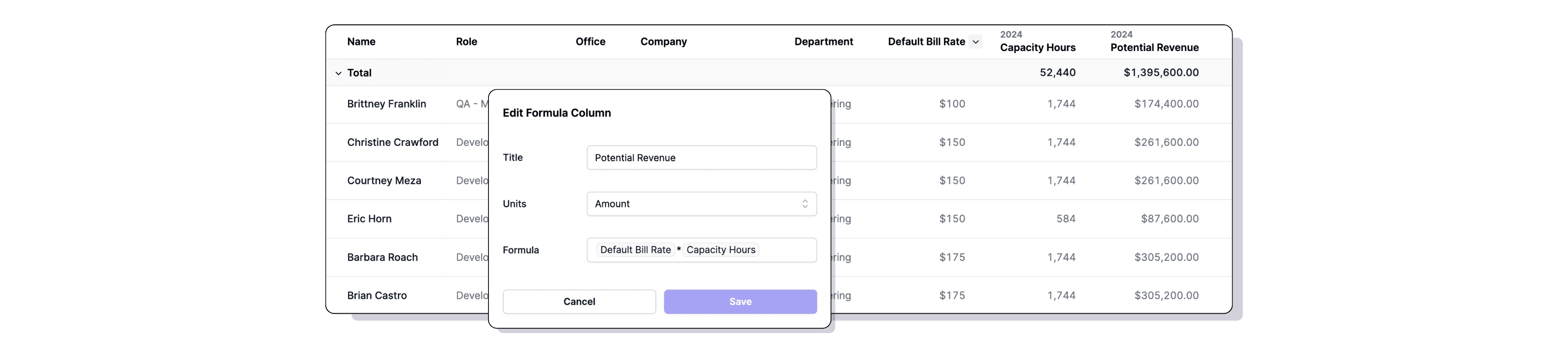Sort by 2024 Potential Revenue header

1154,41
